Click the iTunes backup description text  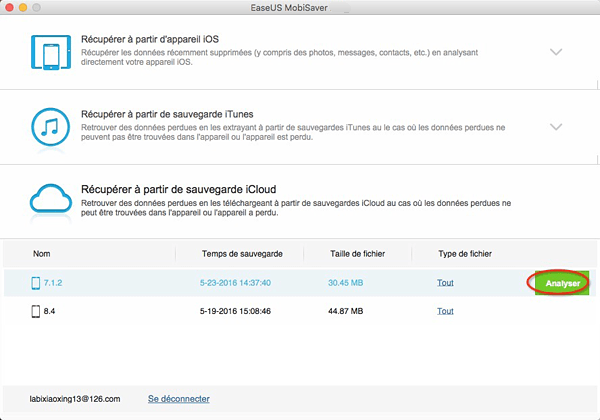[293, 132]
